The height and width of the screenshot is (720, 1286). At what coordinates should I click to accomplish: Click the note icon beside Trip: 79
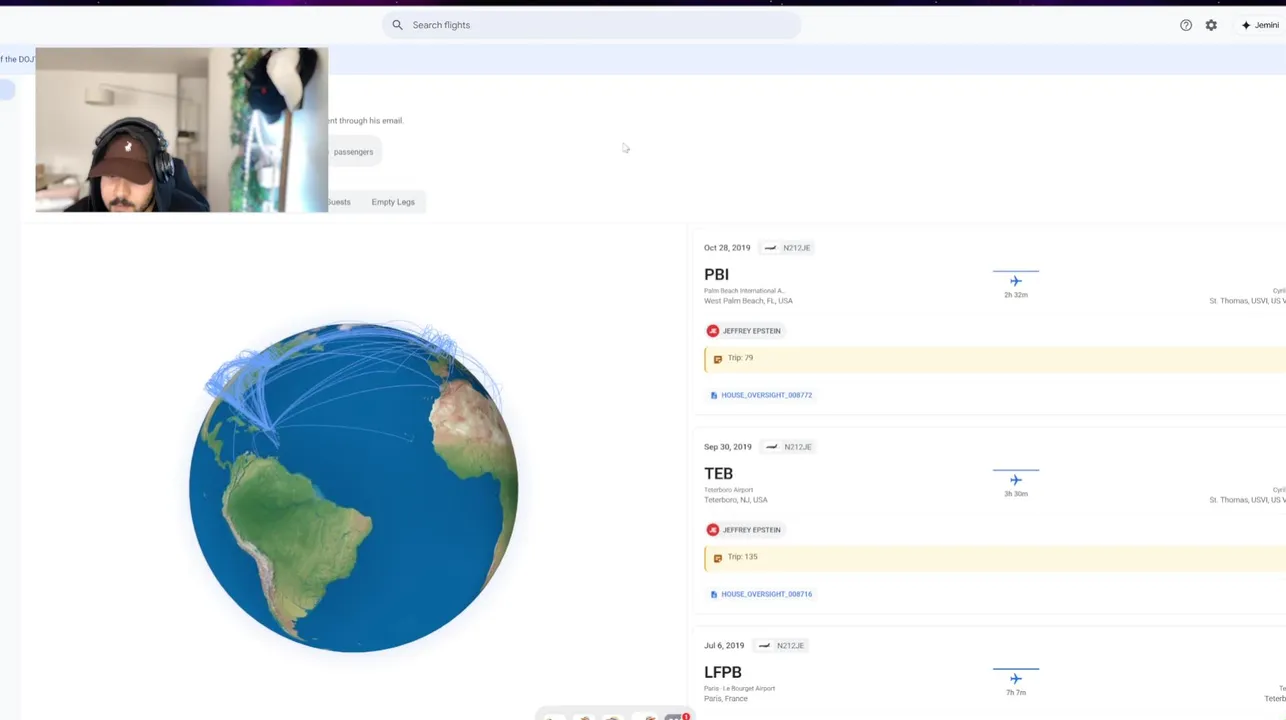coord(717,359)
